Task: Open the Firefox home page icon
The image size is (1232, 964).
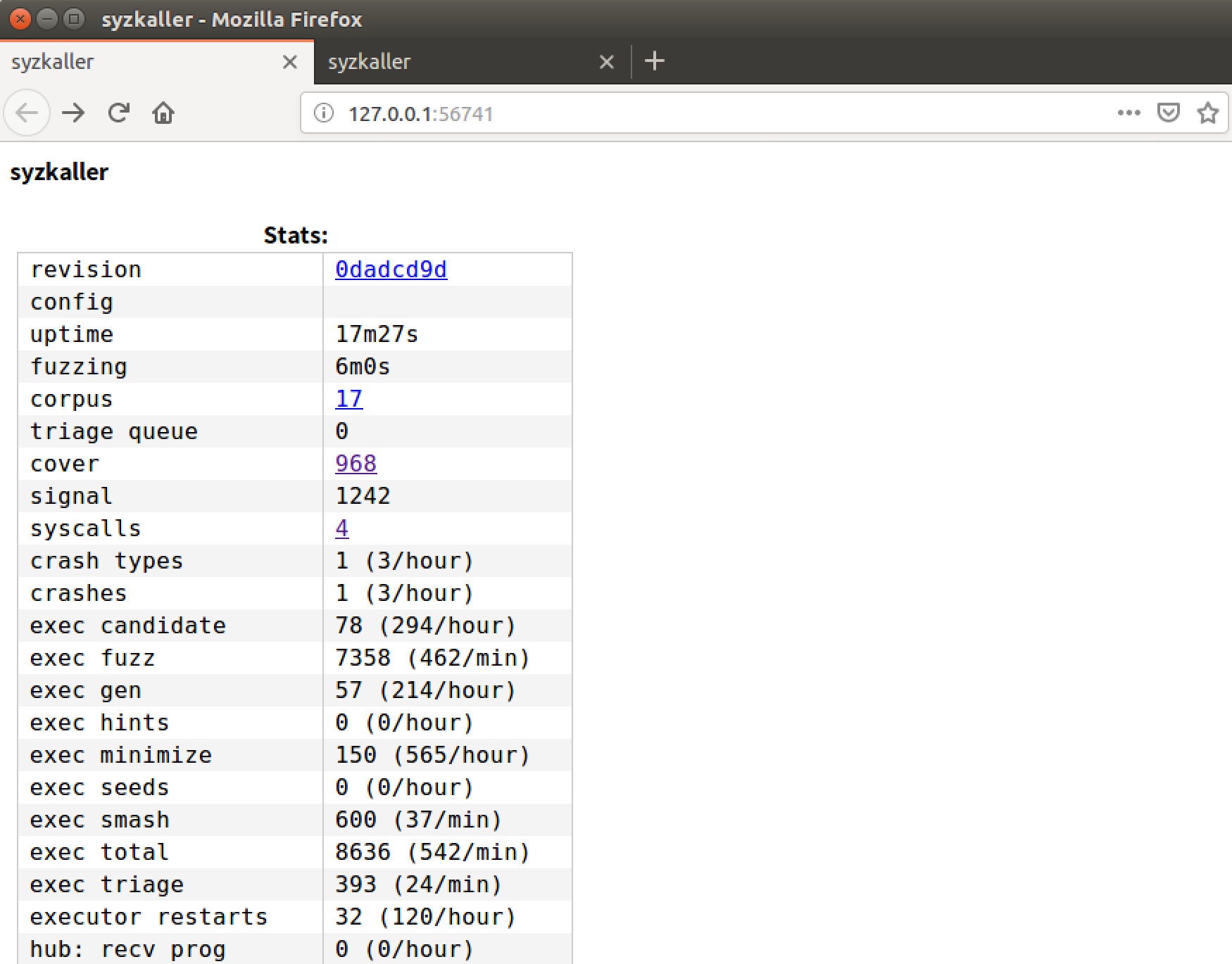Action: click(x=163, y=113)
